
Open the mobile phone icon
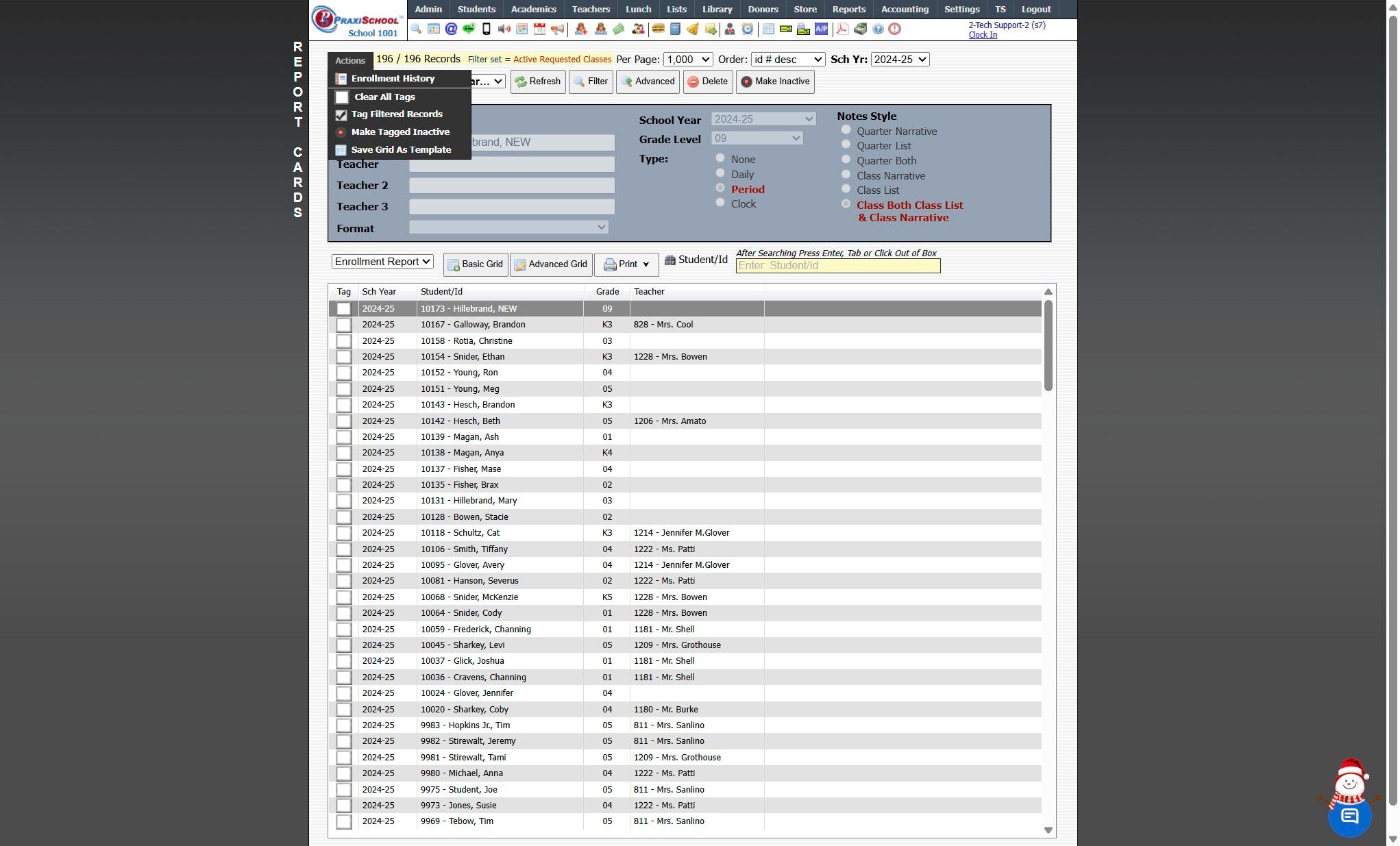coord(487,29)
